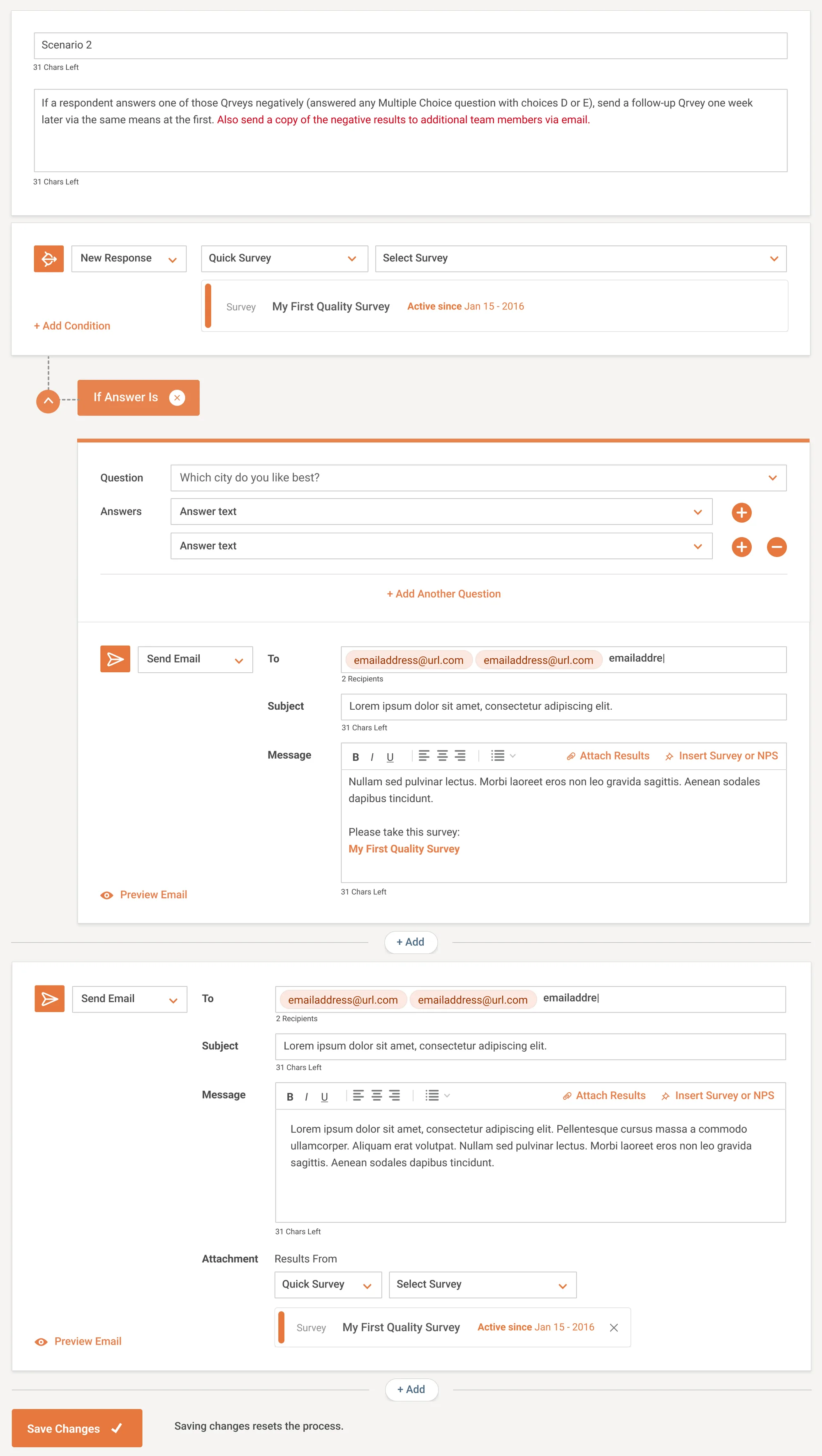The height and width of the screenshot is (1456, 822).
Task: Remove the If Answer Is condition
Action: (177, 397)
